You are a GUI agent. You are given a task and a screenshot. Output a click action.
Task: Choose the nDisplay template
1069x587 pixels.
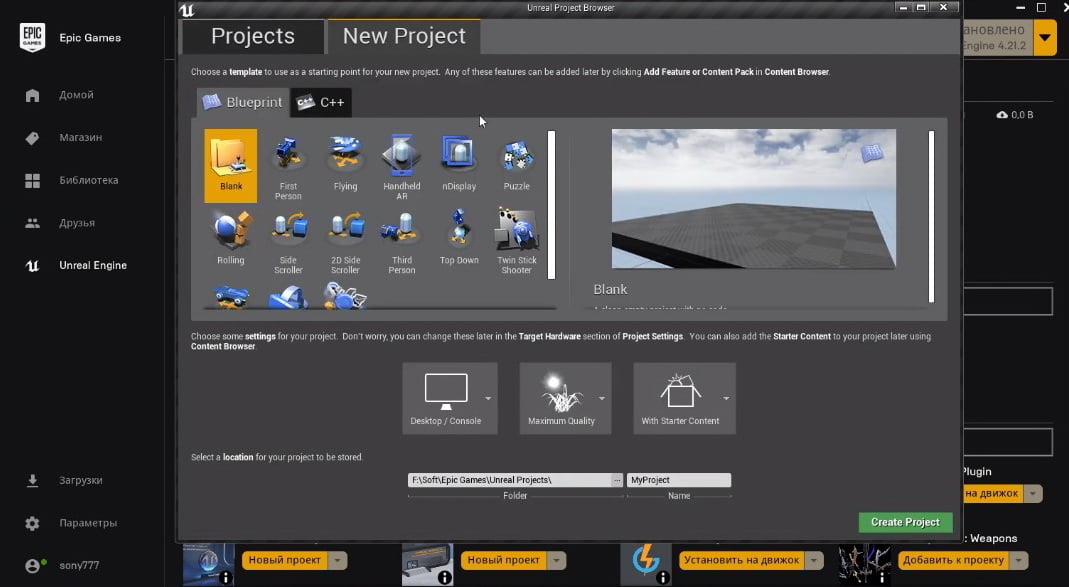click(459, 164)
